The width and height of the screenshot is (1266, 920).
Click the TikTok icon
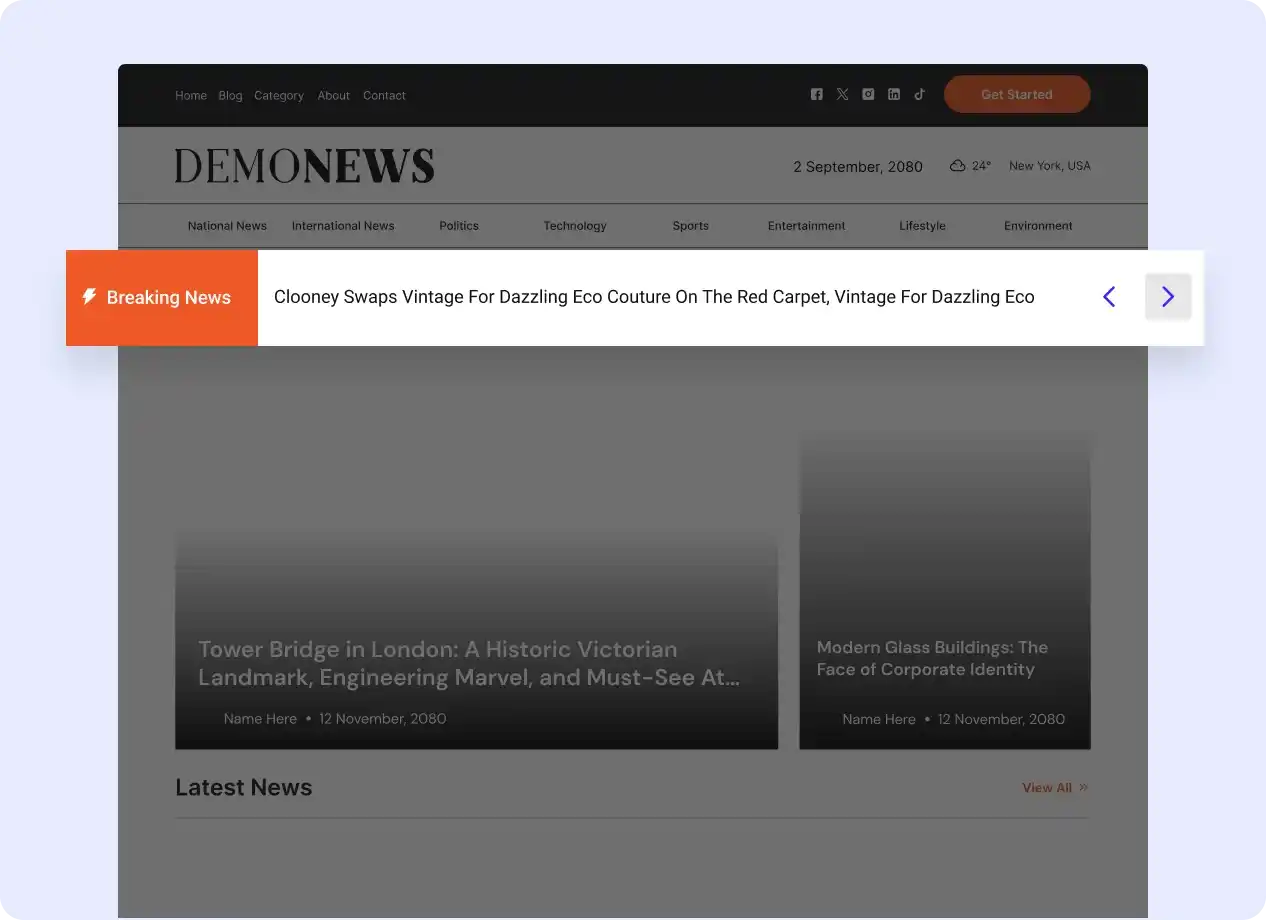pos(920,94)
